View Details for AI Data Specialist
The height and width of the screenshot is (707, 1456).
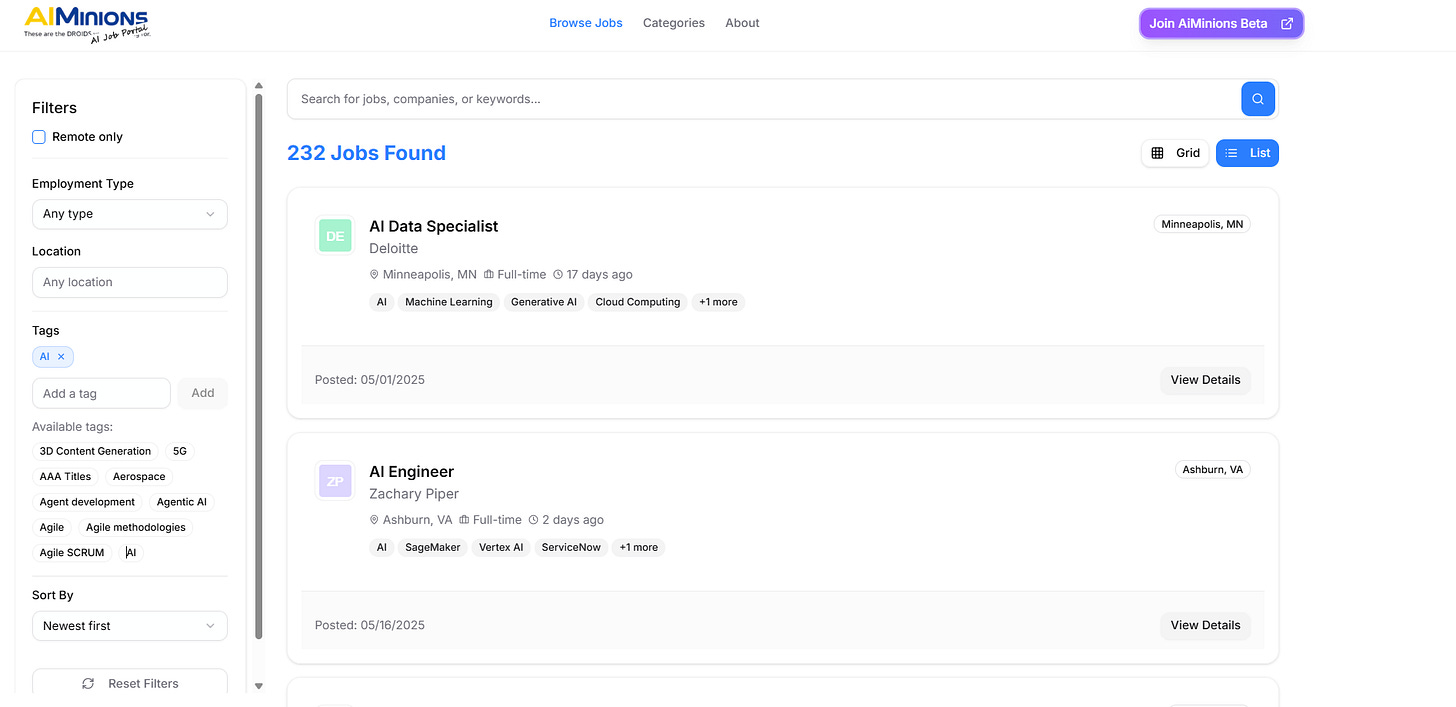click(1205, 380)
